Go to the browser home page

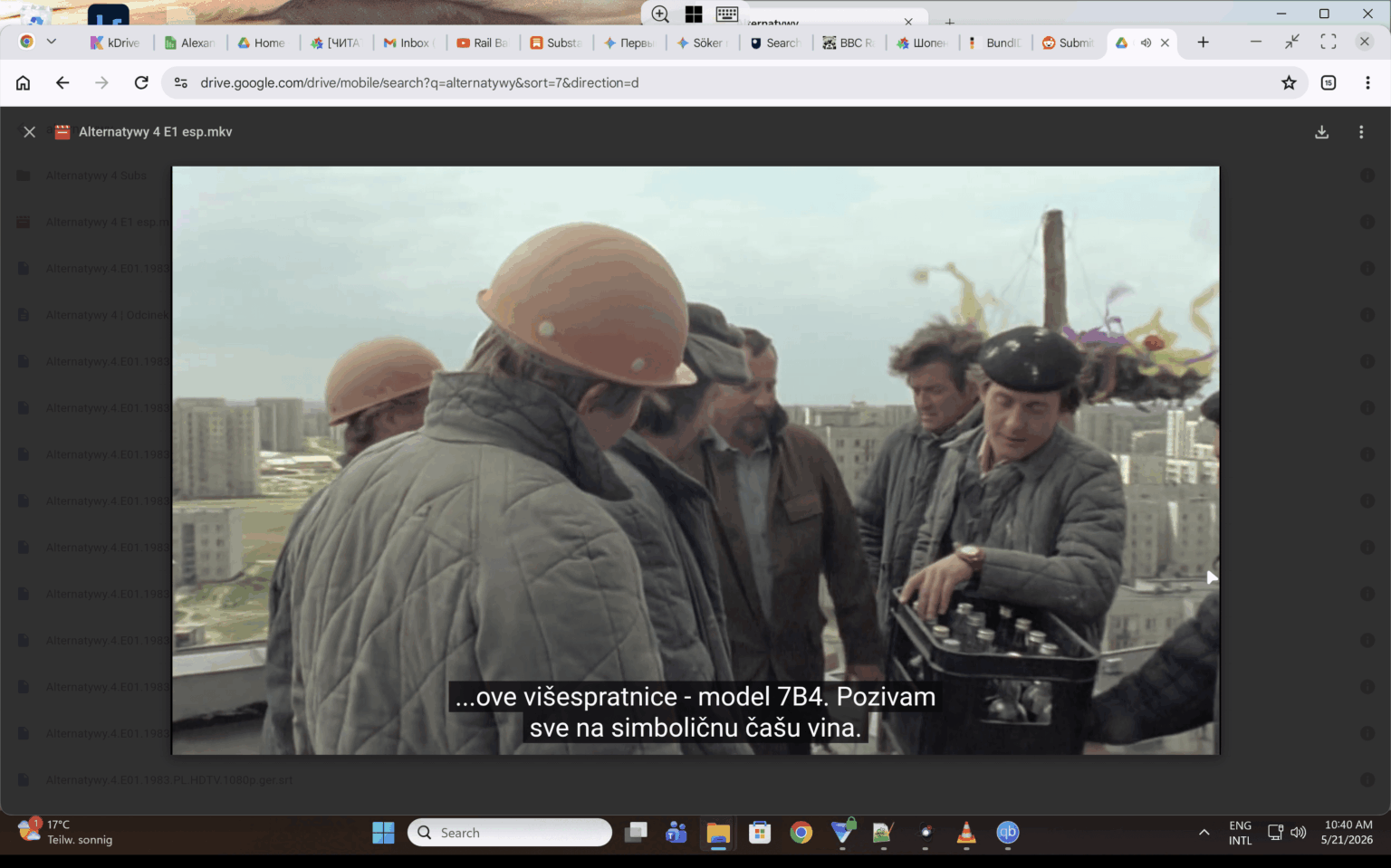point(24,82)
